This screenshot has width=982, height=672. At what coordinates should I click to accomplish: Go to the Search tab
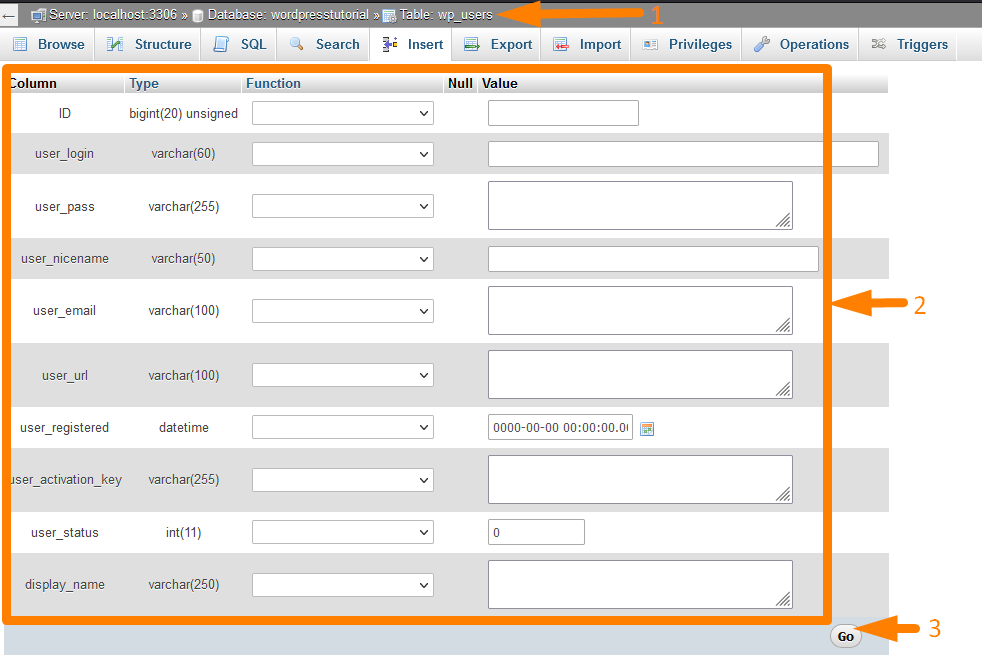tap(324, 44)
